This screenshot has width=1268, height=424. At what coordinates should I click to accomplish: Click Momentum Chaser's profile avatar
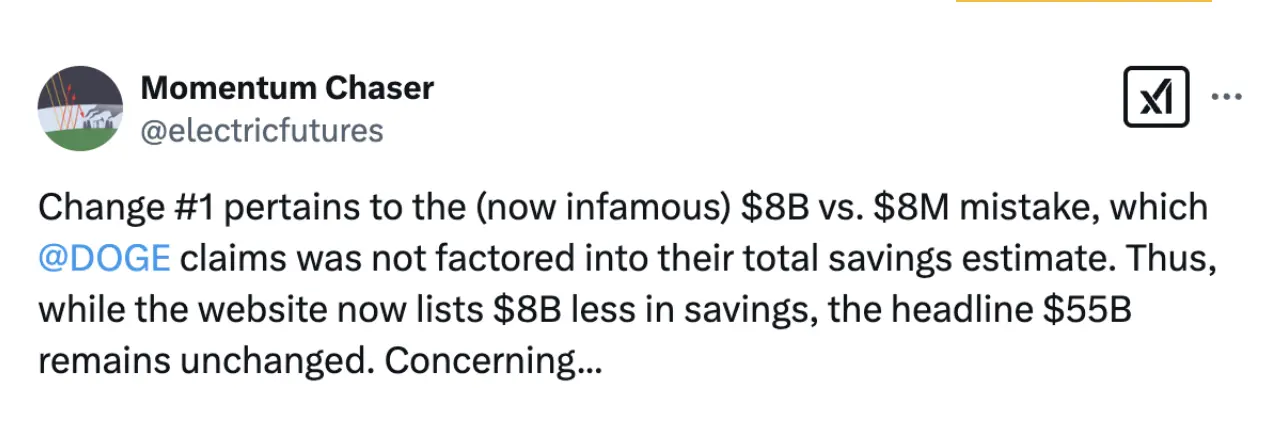[80, 108]
